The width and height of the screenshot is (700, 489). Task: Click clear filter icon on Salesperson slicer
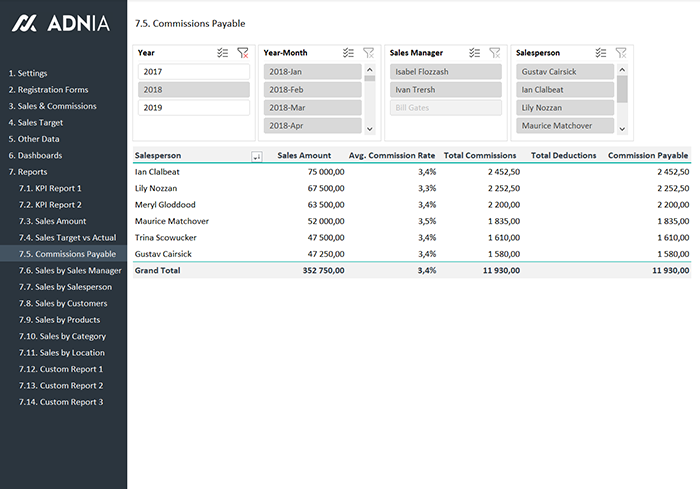621,53
